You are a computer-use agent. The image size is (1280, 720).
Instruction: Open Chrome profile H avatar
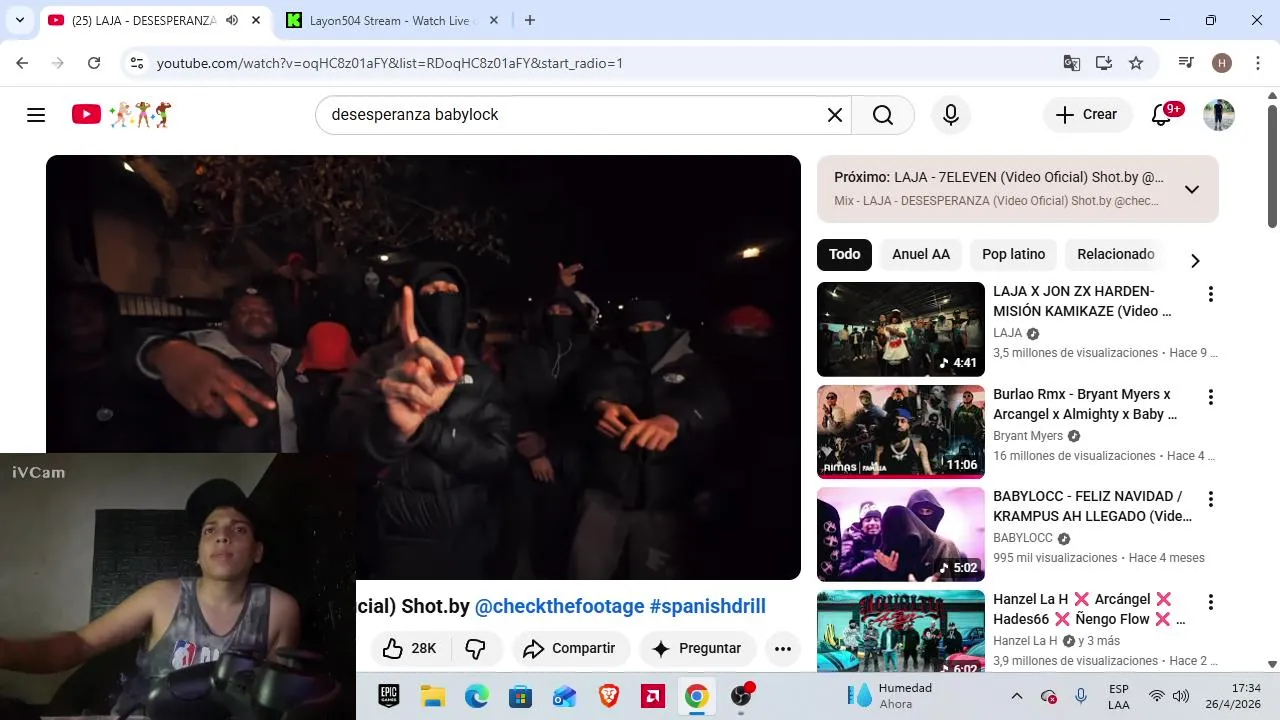coord(1222,63)
